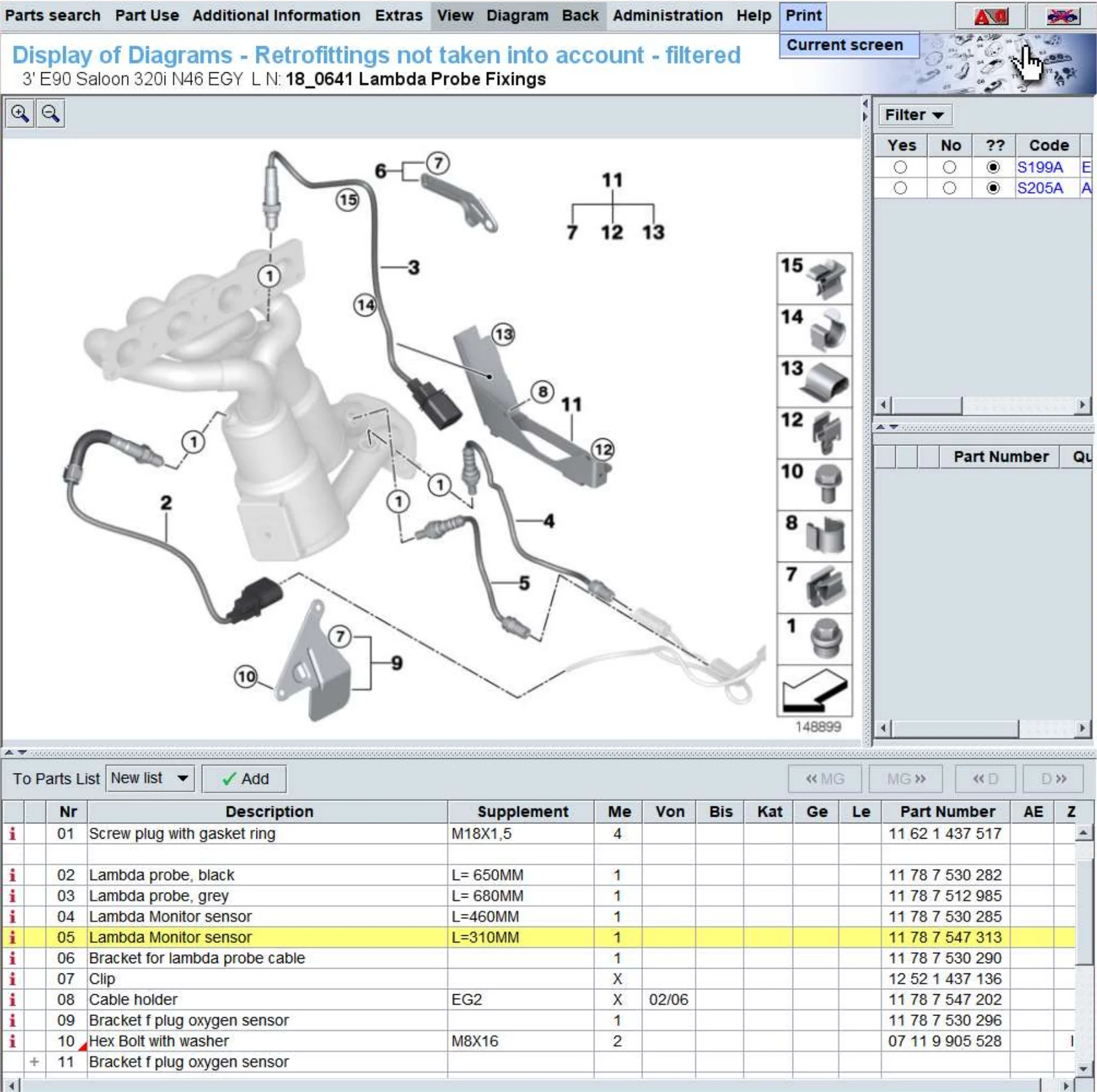Collapse the diagram panel splitter arrows

pyautogui.click(x=865, y=110)
